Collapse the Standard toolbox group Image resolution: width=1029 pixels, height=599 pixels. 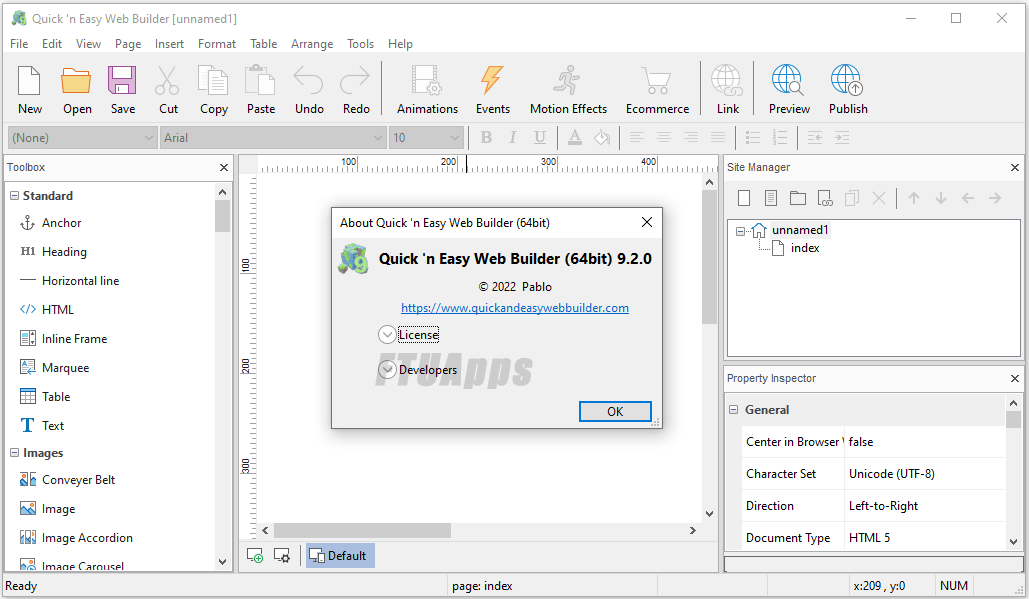pyautogui.click(x=14, y=196)
